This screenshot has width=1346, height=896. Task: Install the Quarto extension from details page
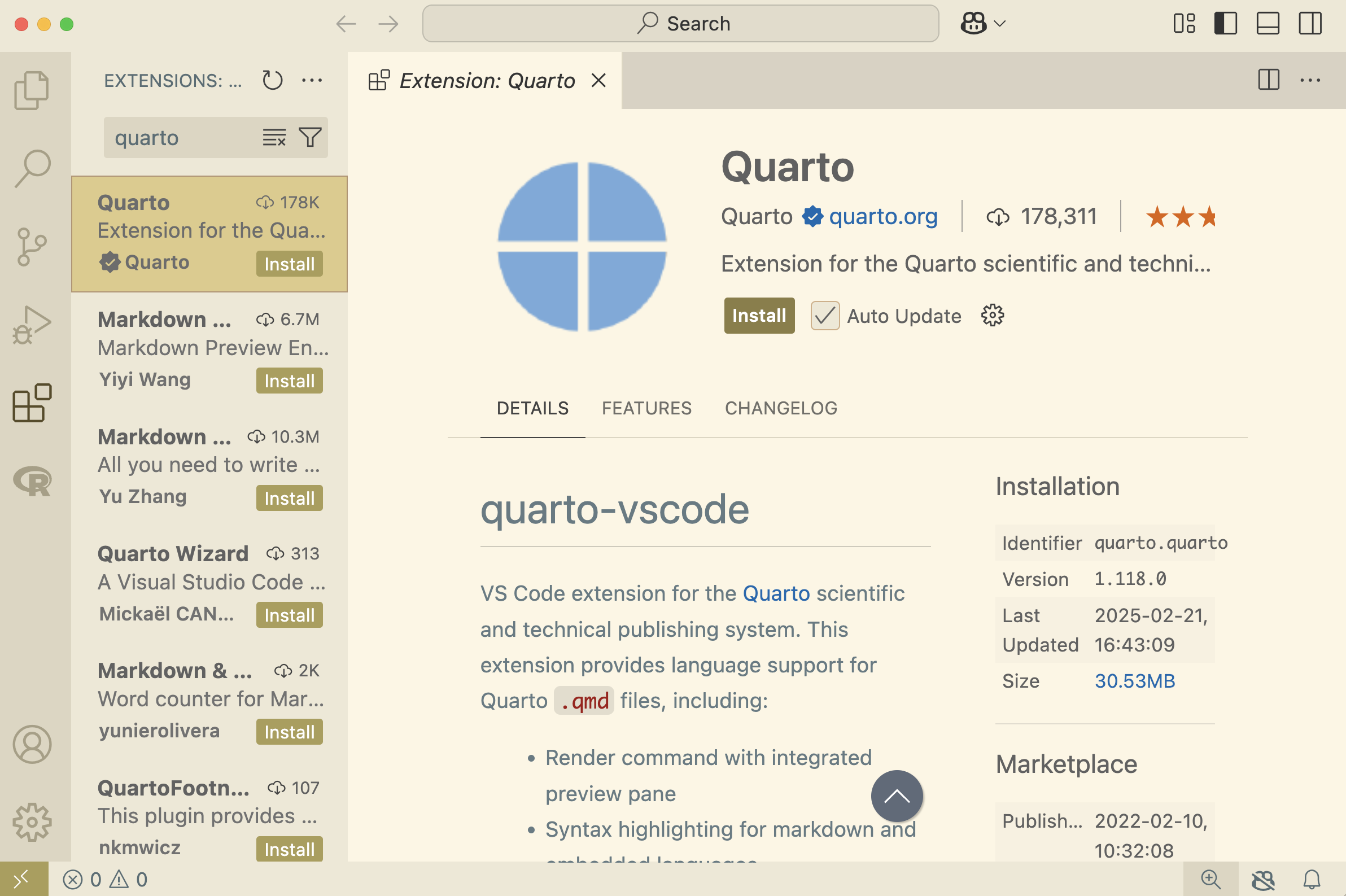759,316
